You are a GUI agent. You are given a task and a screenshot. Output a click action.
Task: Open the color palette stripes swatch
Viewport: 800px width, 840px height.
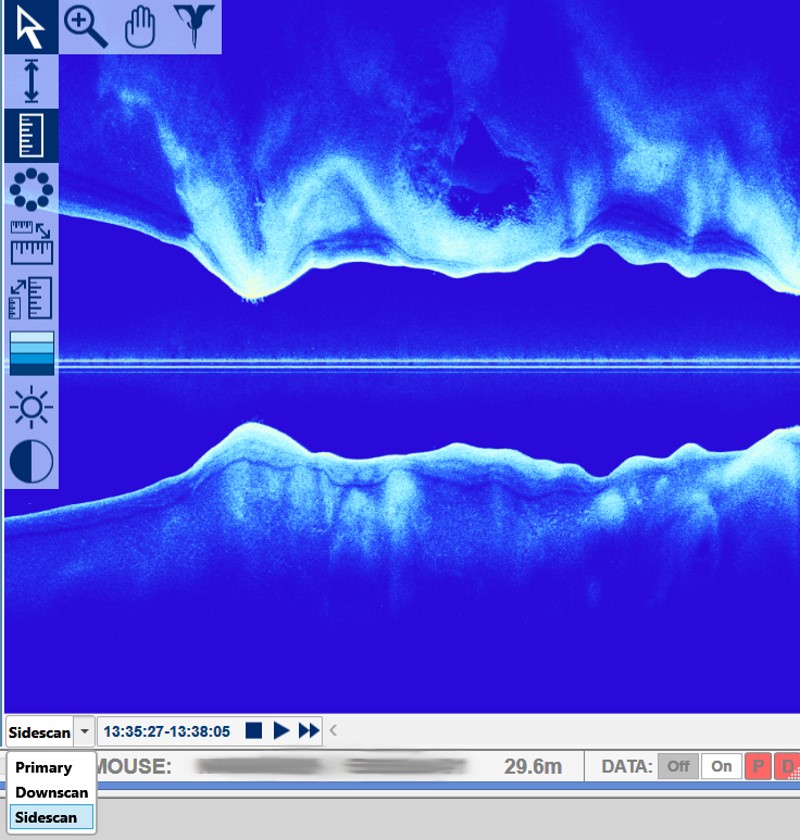coord(30,353)
